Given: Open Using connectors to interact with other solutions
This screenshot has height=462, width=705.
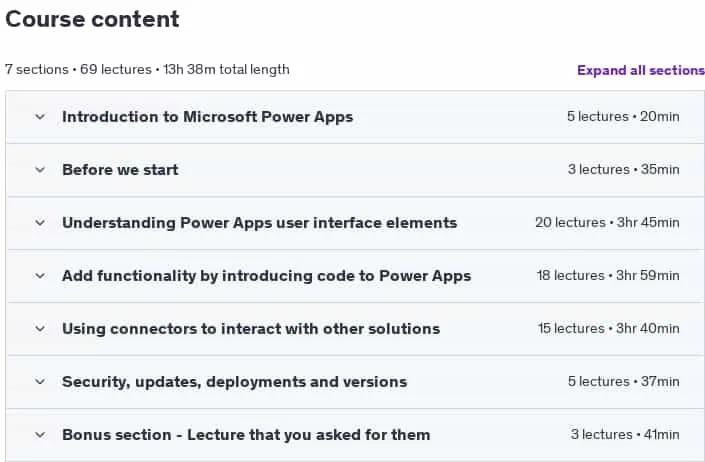Looking at the screenshot, I should [x=251, y=329].
